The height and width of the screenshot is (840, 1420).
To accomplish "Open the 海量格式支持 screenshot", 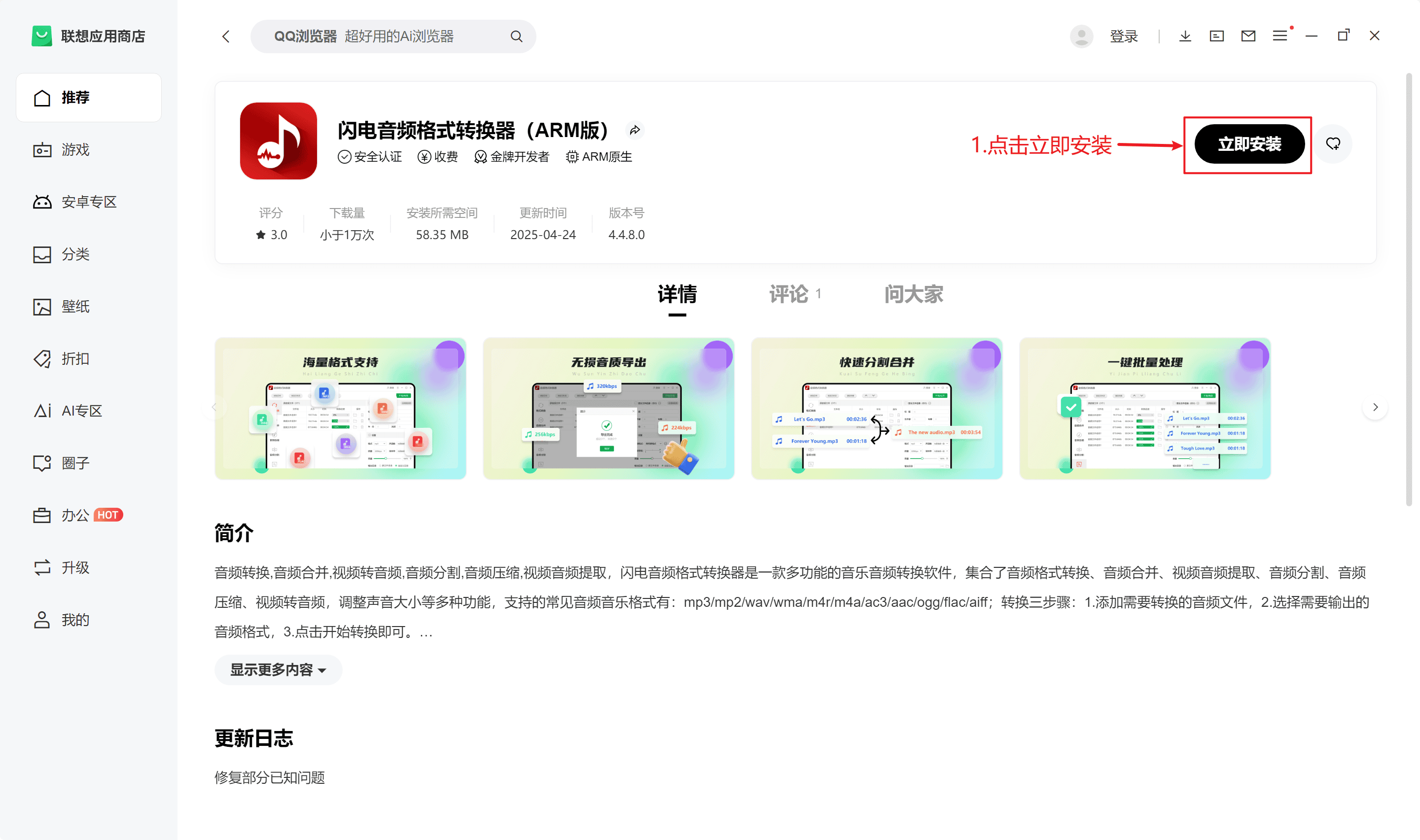I will (340, 409).
